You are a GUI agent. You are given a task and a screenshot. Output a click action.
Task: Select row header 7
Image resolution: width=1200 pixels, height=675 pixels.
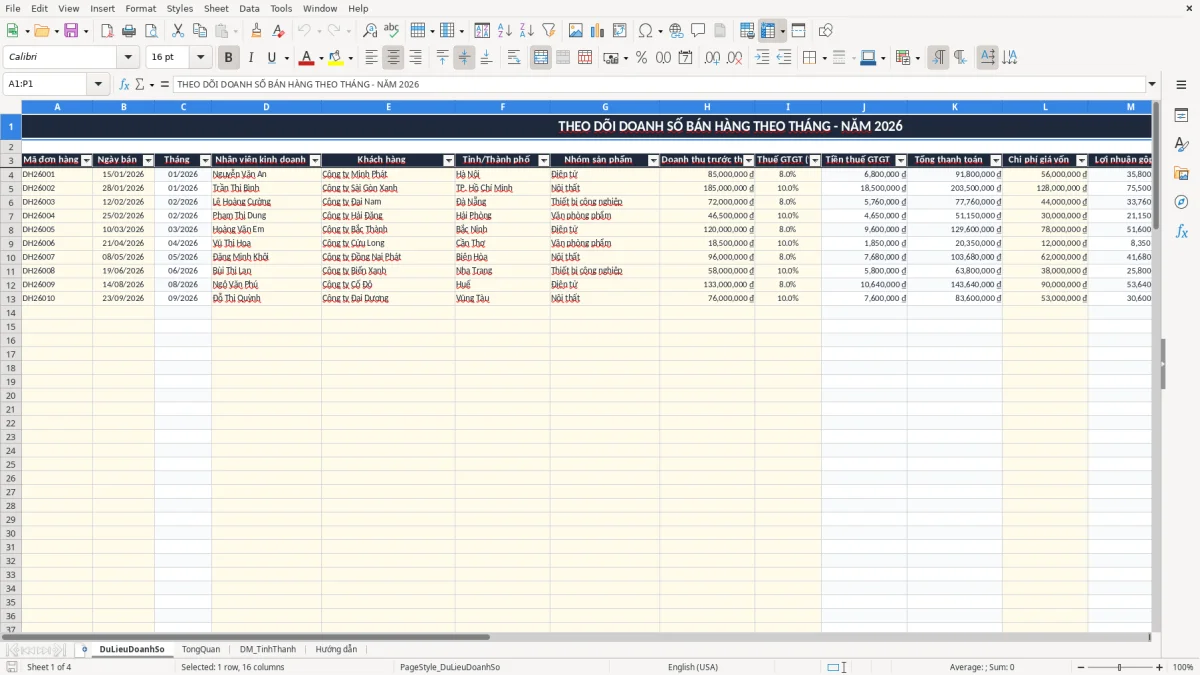pos(11,216)
